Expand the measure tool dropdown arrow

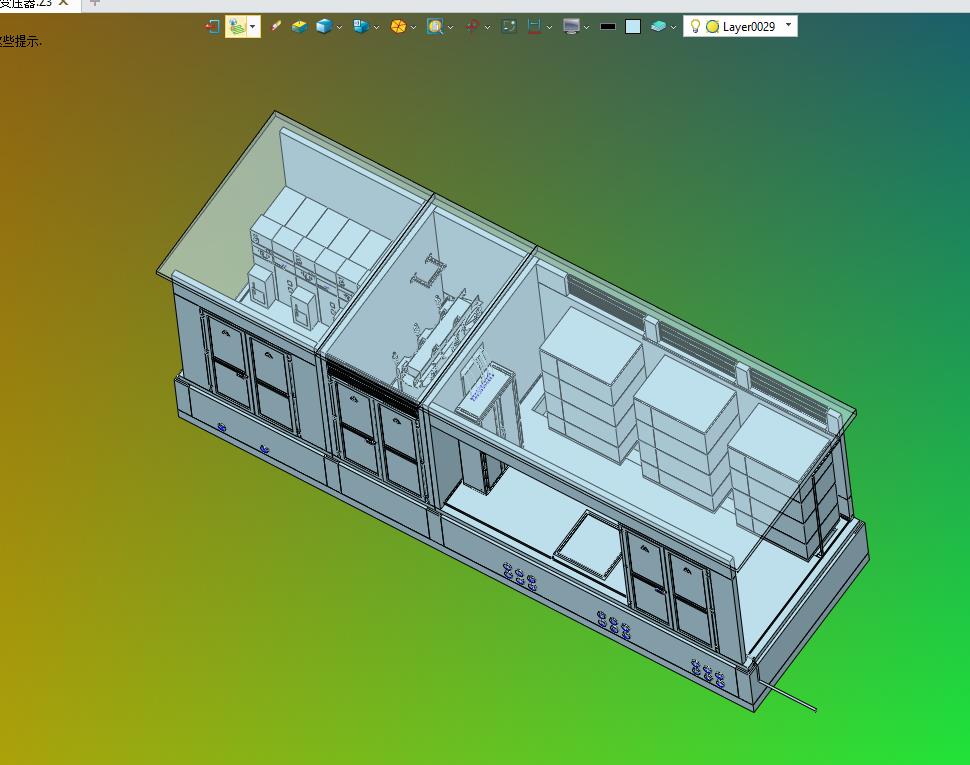pos(549,27)
